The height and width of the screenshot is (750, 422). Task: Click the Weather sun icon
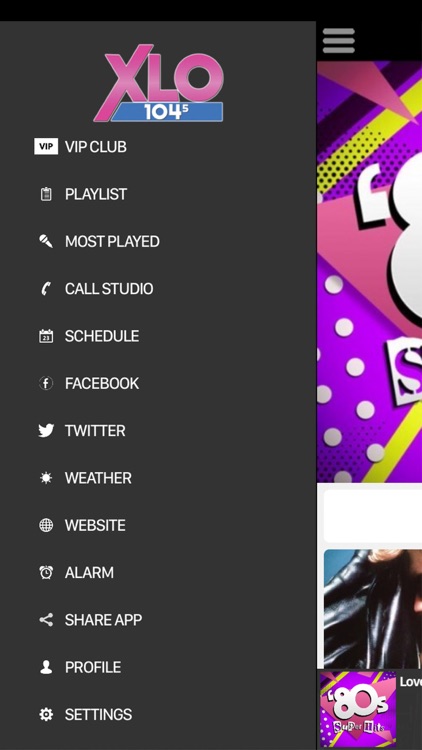coord(46,478)
